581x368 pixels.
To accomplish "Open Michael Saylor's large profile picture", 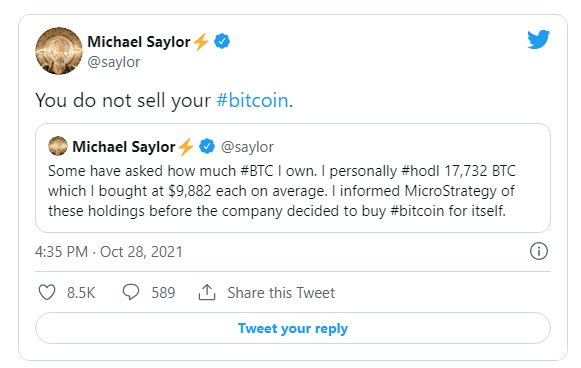I will pyautogui.click(x=59, y=51).
